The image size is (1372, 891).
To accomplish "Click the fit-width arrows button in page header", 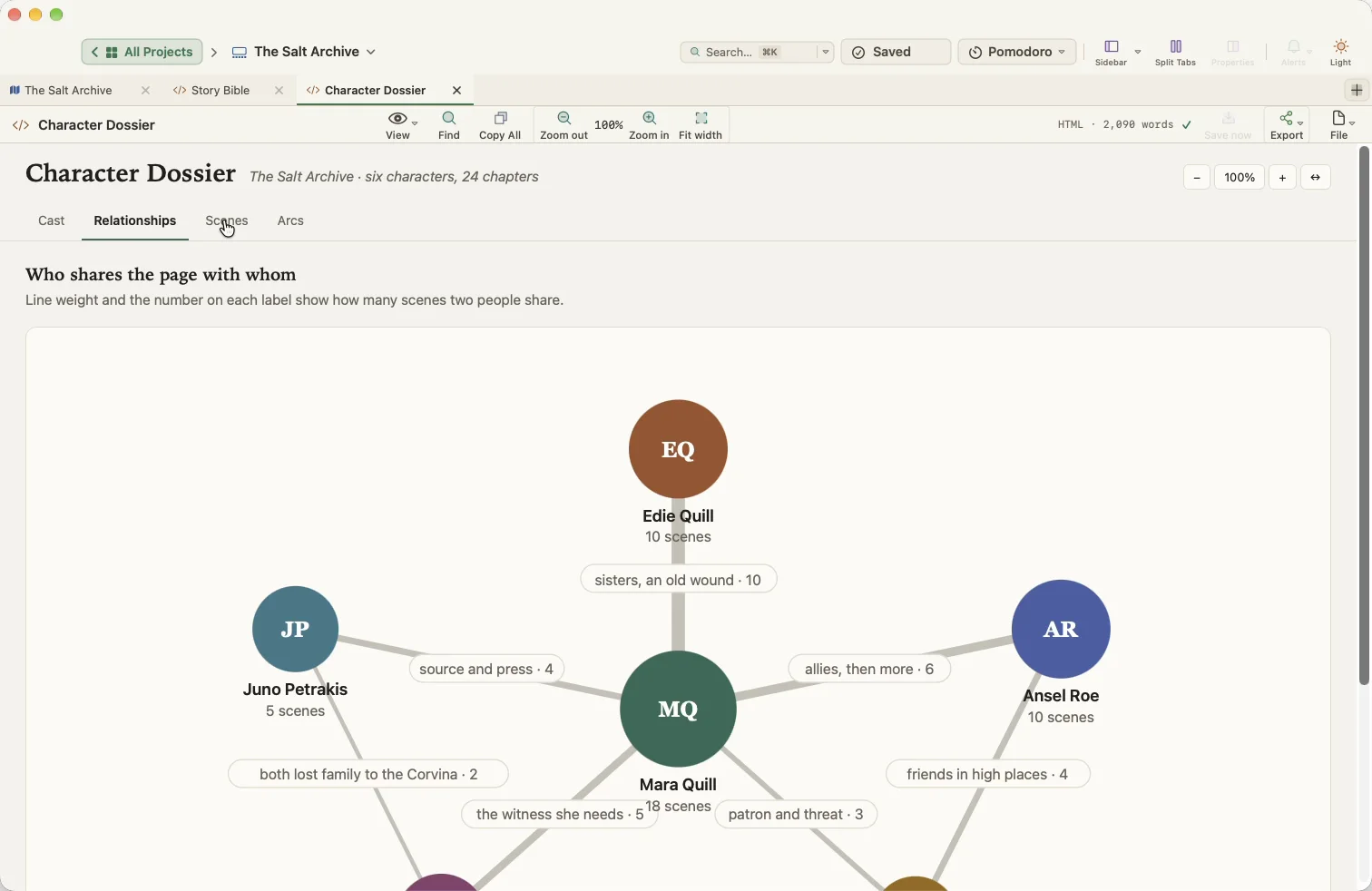I will (x=1316, y=177).
